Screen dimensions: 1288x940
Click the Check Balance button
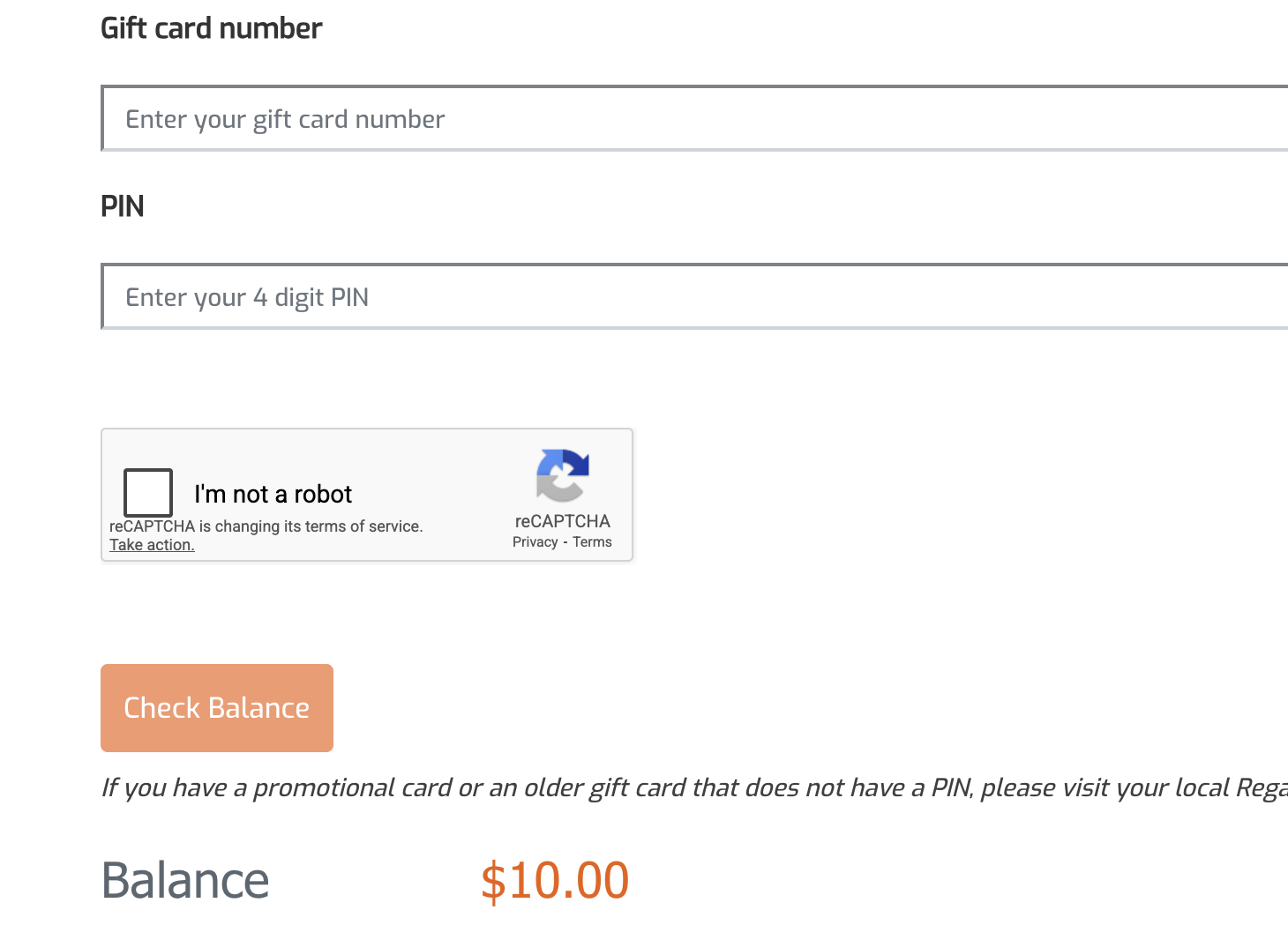pos(217,708)
